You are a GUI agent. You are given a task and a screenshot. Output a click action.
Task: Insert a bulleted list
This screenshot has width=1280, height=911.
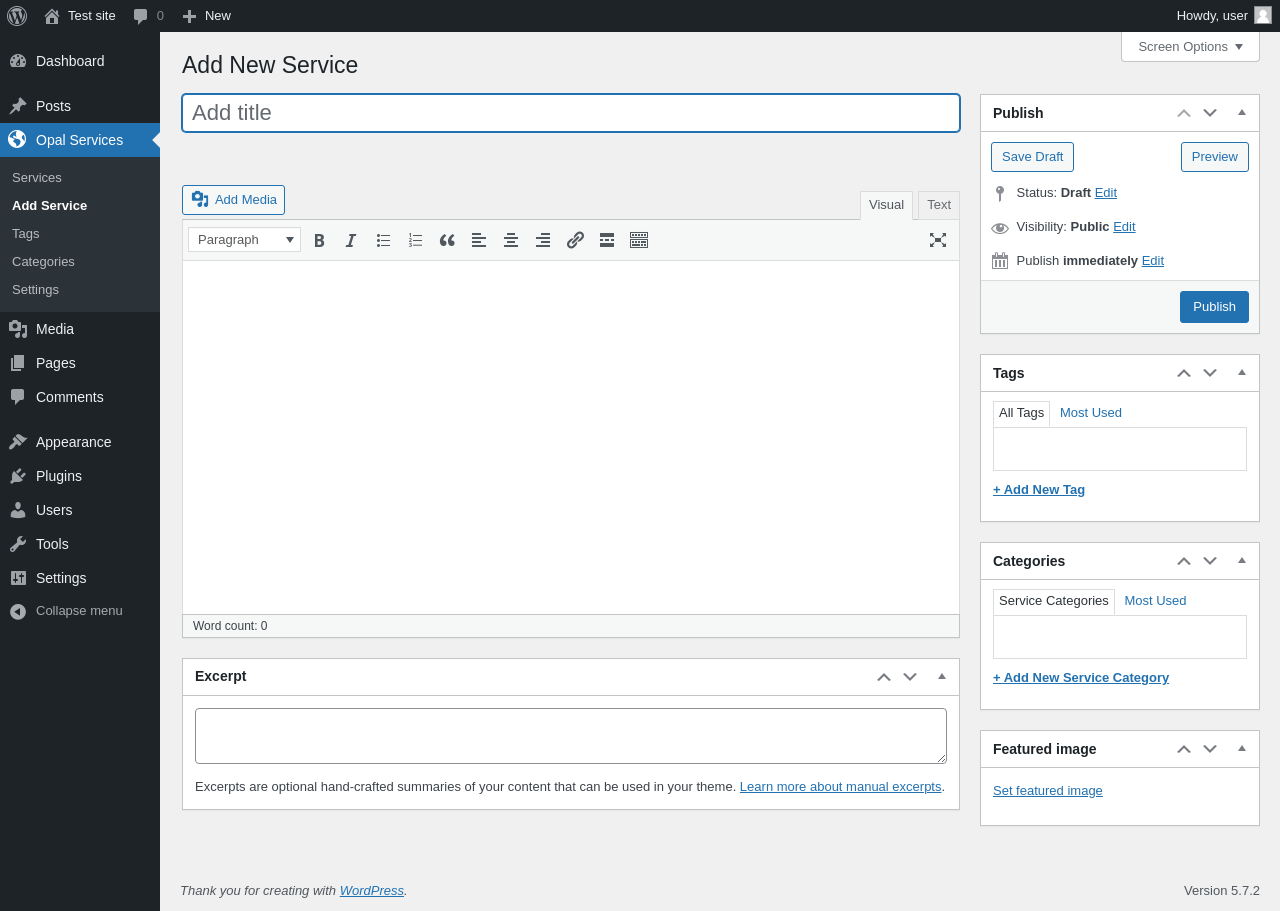(x=383, y=240)
